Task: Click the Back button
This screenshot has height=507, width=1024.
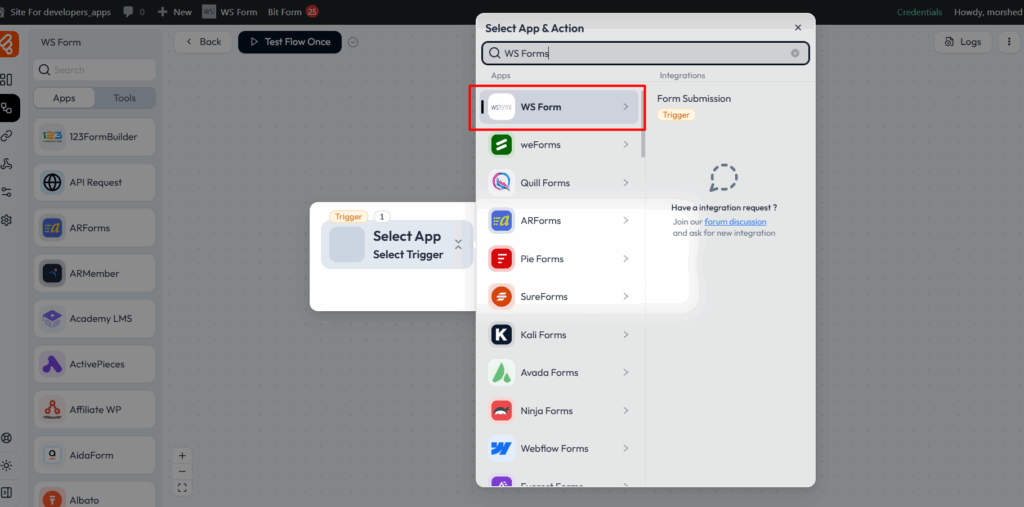Action: click(x=202, y=42)
